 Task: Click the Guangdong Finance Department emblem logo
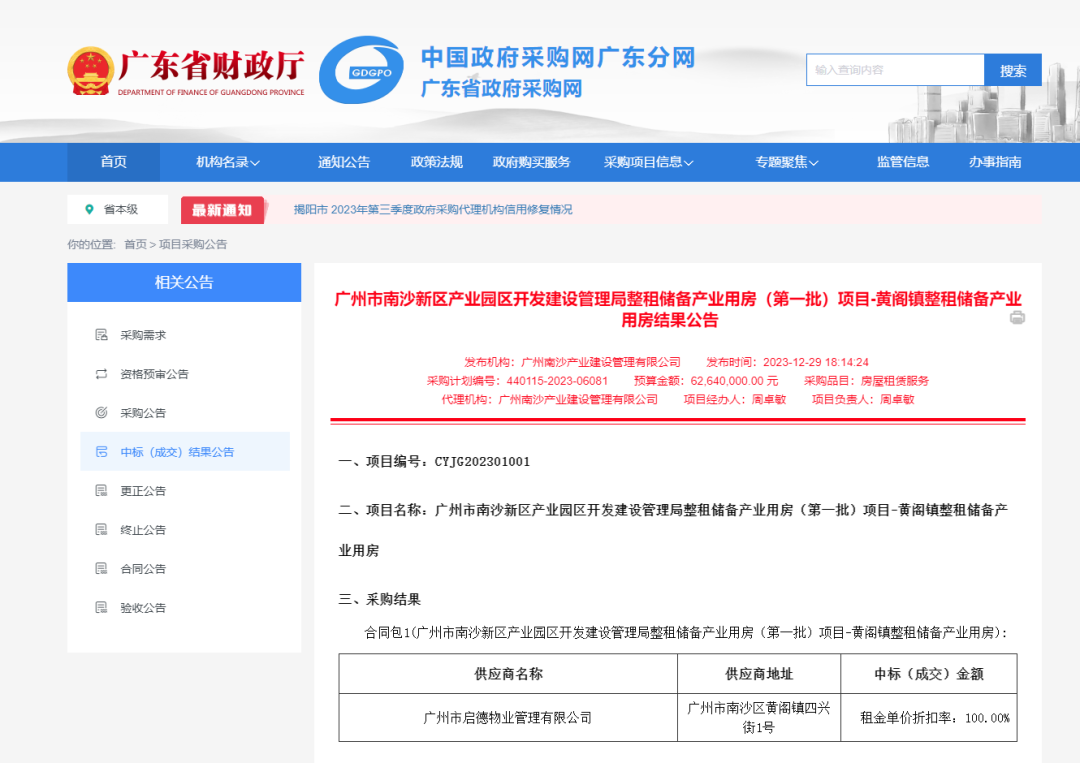point(90,71)
